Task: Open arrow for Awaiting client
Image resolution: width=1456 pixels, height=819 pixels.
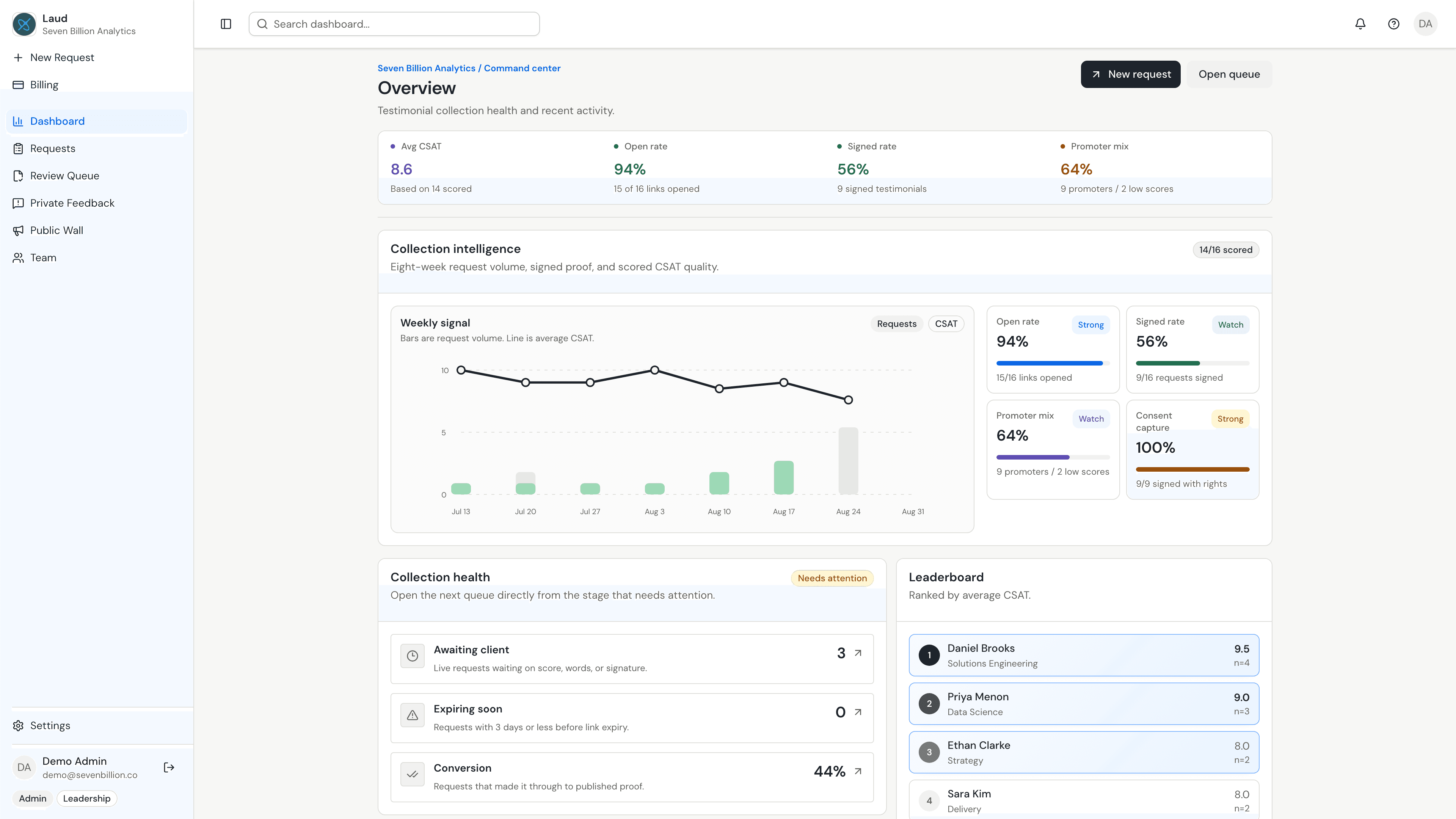Action: [858, 653]
